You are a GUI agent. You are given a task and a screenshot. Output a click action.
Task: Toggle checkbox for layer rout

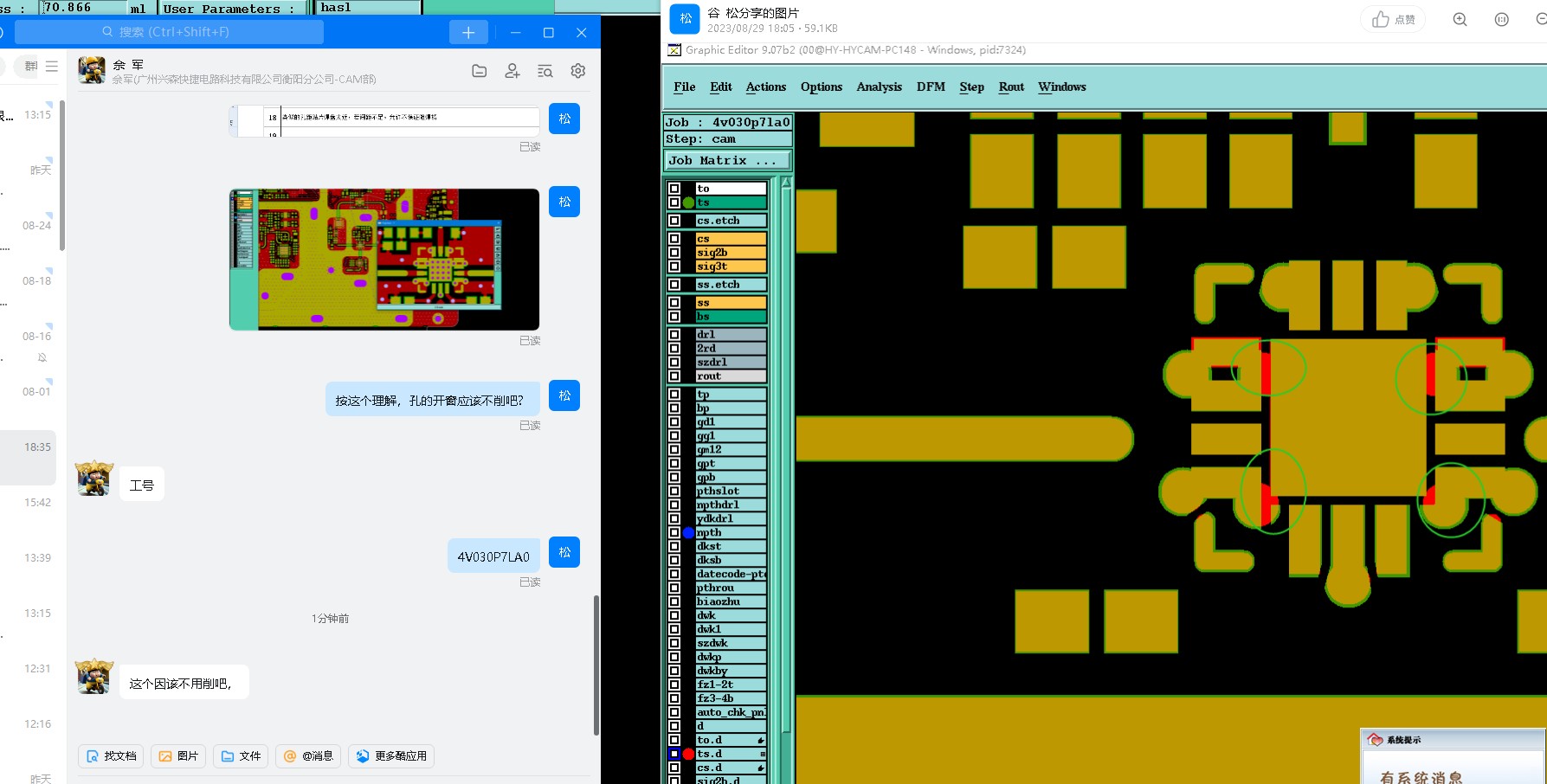coord(674,376)
